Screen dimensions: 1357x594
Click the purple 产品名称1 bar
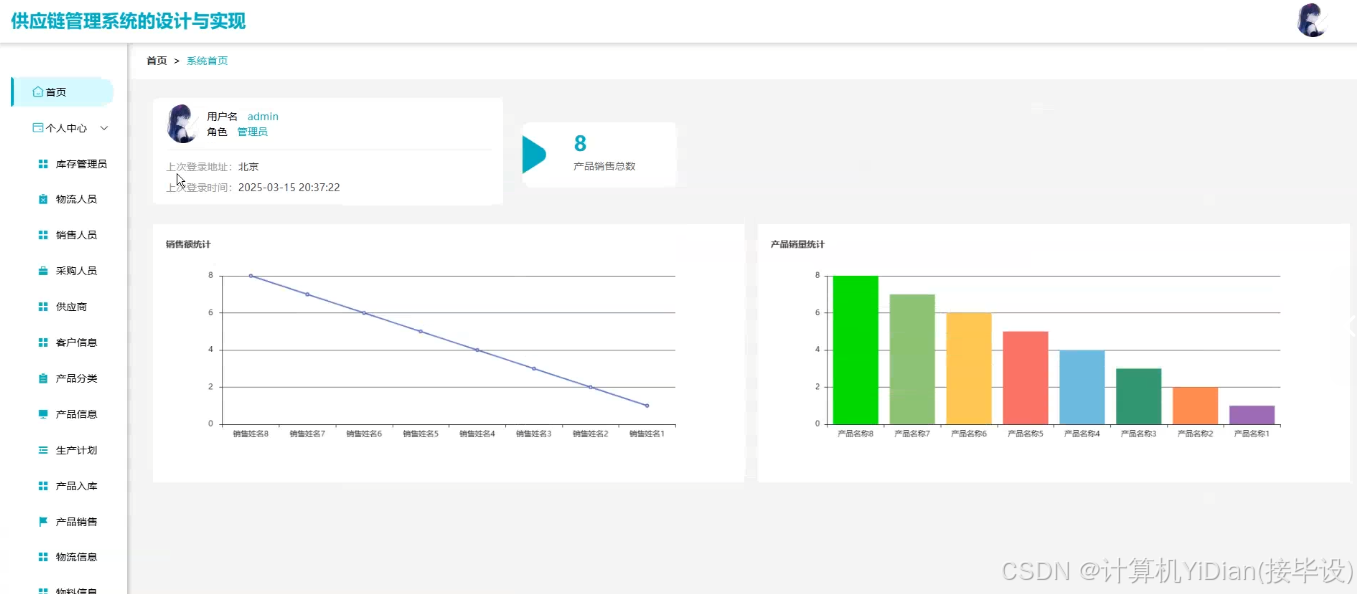pyautogui.click(x=1252, y=415)
